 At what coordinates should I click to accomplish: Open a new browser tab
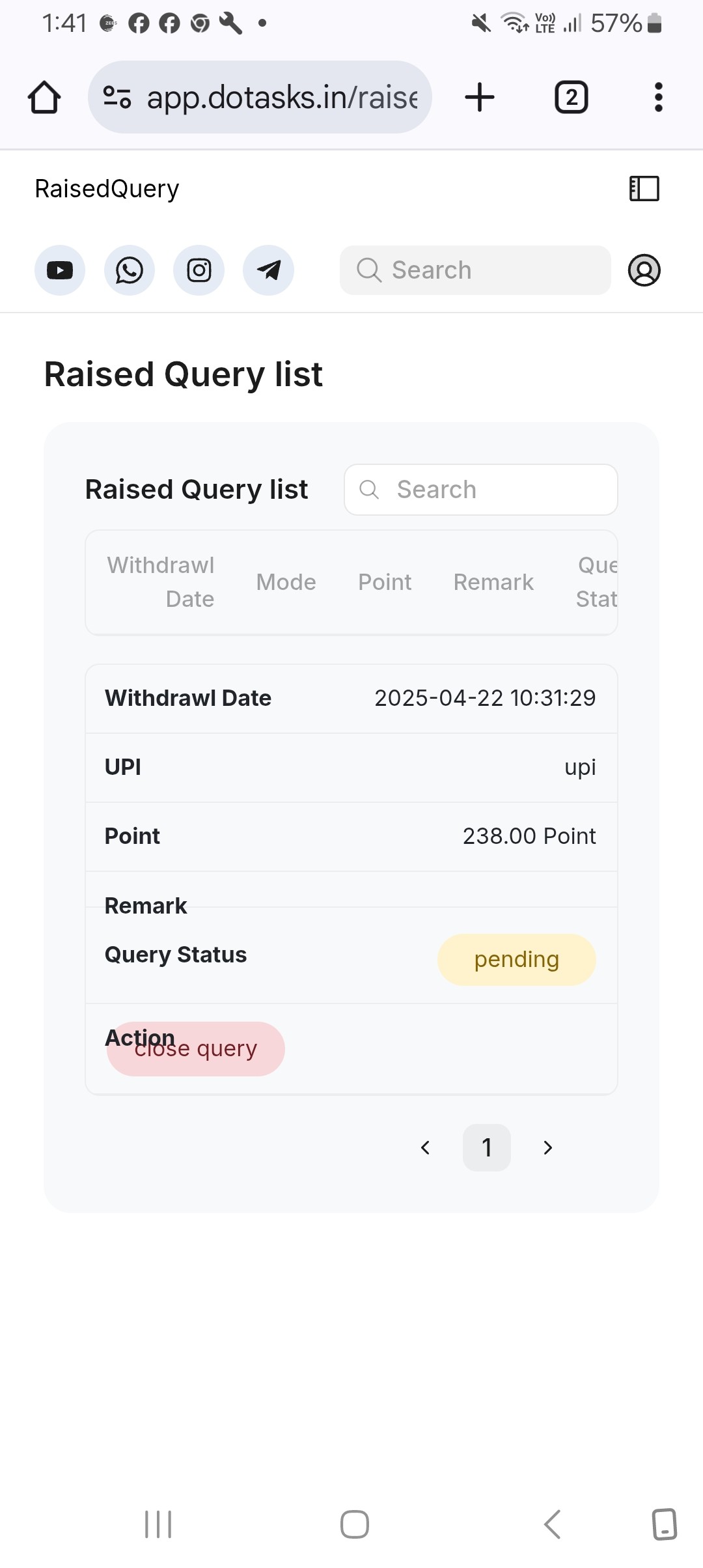(480, 98)
